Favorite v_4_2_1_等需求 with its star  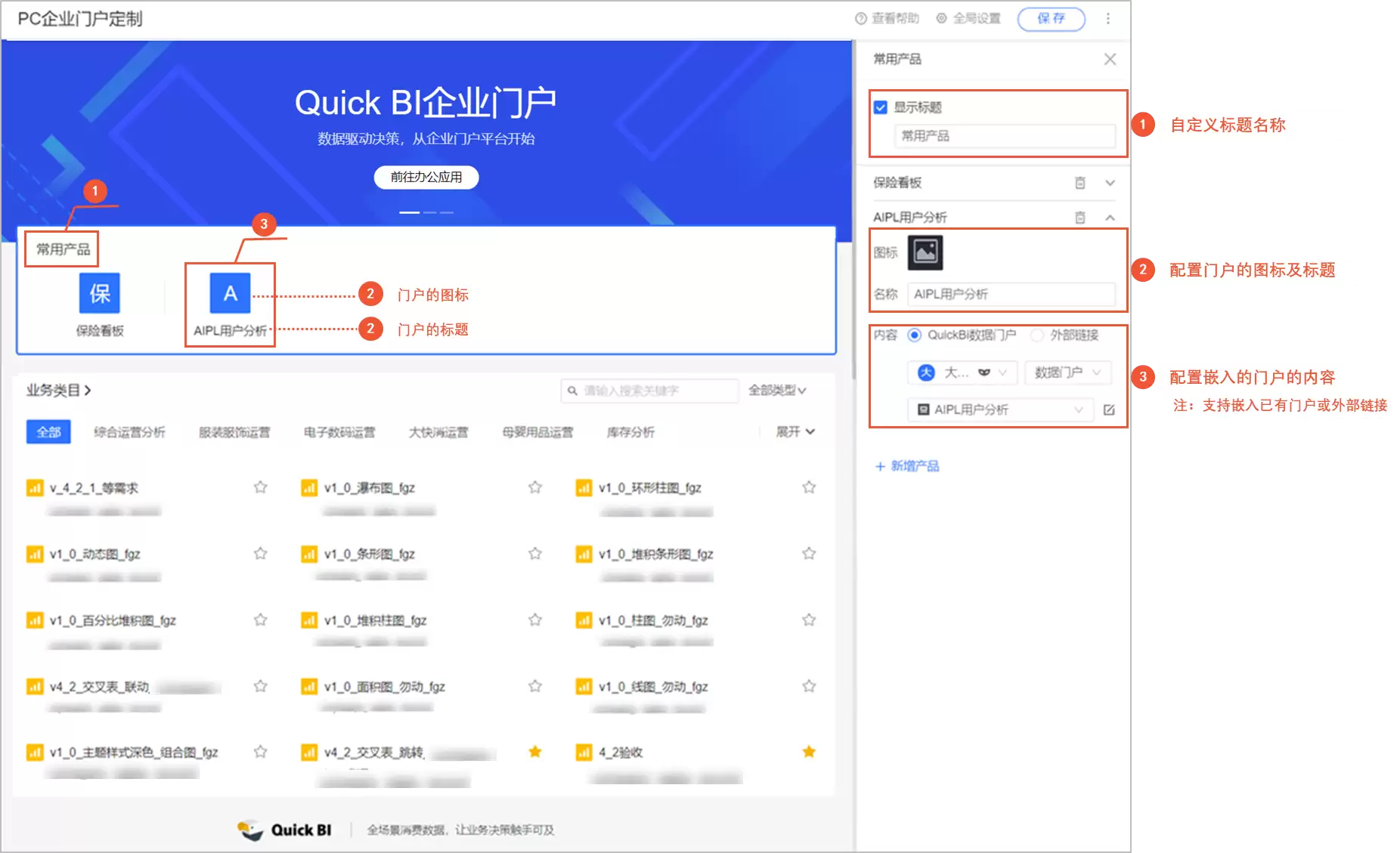point(261,487)
